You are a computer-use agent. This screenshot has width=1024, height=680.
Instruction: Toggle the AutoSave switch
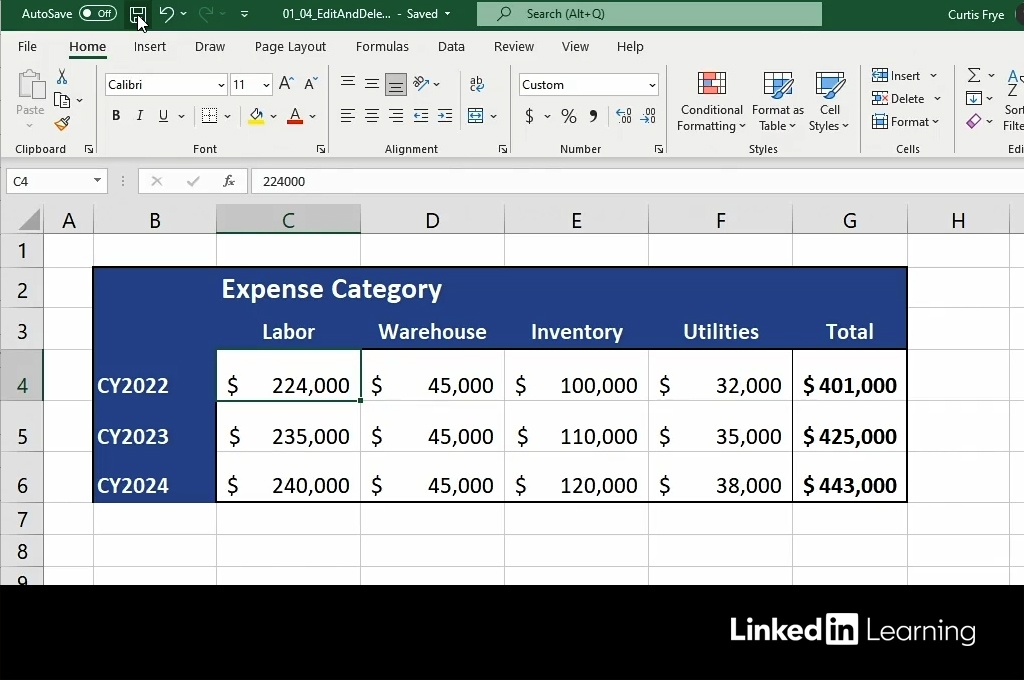[x=97, y=14]
